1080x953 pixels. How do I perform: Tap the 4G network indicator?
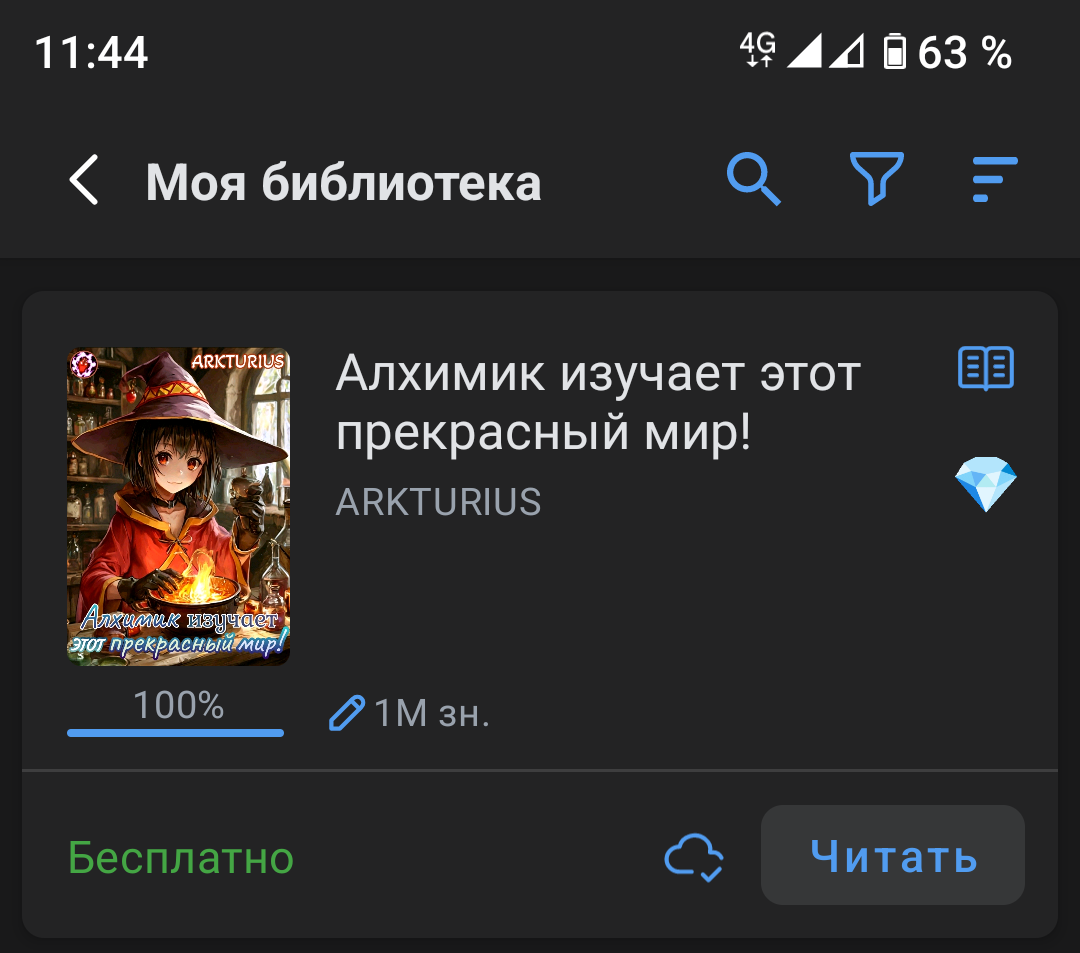pos(758,50)
